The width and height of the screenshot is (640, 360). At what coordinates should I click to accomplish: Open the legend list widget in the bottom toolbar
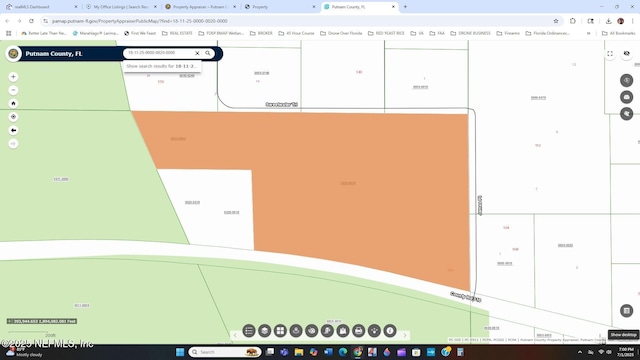click(x=249, y=331)
